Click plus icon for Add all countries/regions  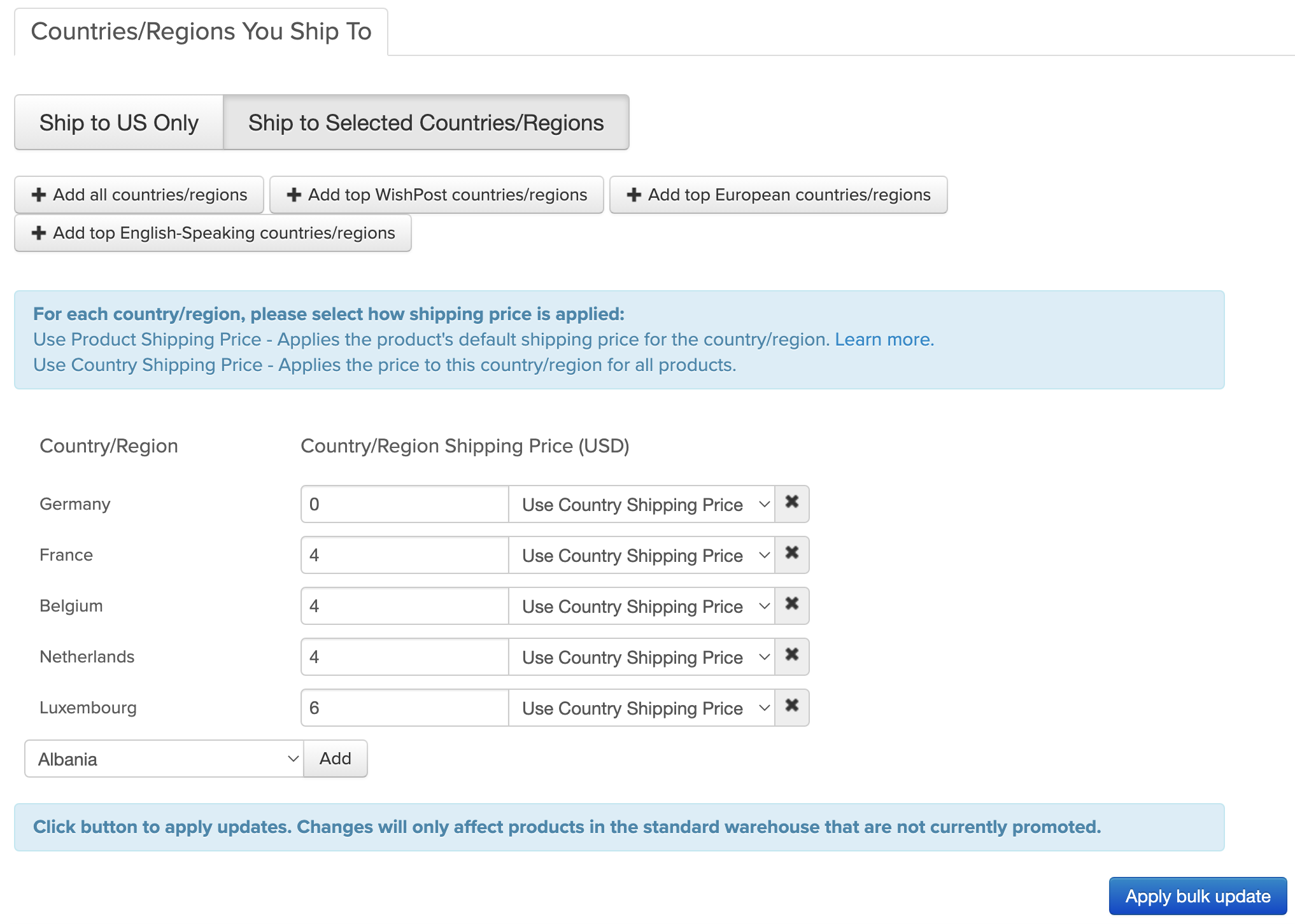tap(39, 195)
